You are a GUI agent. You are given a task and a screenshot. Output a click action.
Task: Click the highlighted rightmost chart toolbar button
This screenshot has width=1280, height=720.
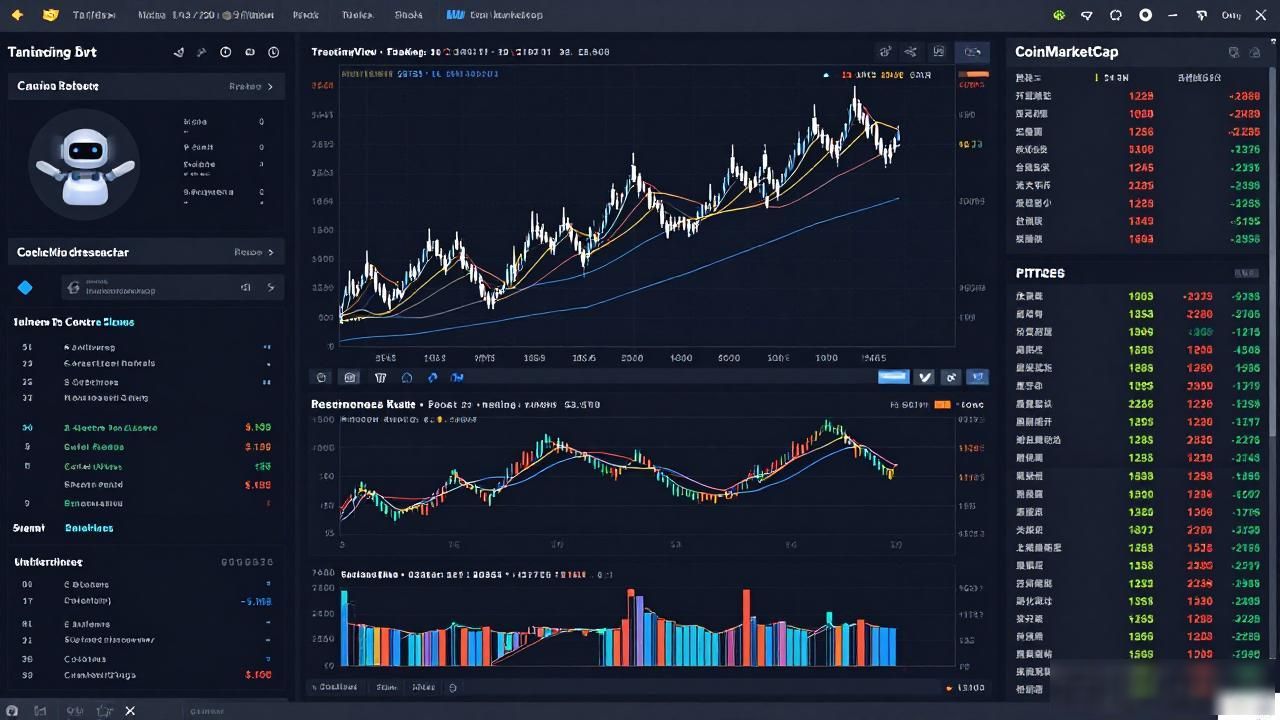click(972, 52)
